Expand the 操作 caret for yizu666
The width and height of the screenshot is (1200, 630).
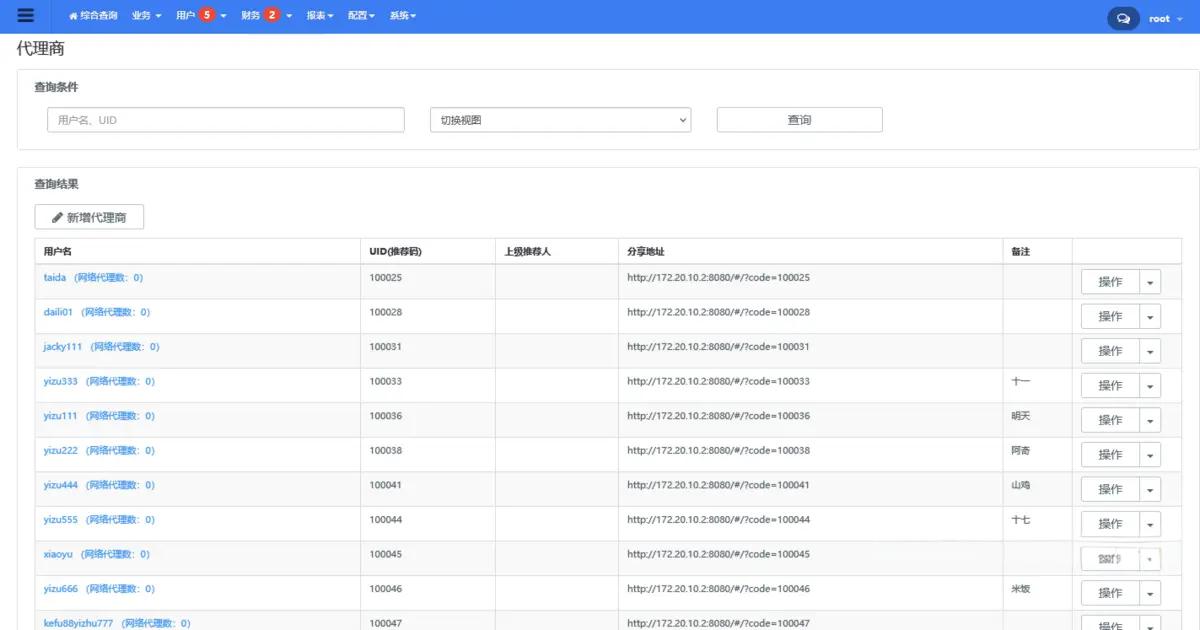tap(1150, 592)
